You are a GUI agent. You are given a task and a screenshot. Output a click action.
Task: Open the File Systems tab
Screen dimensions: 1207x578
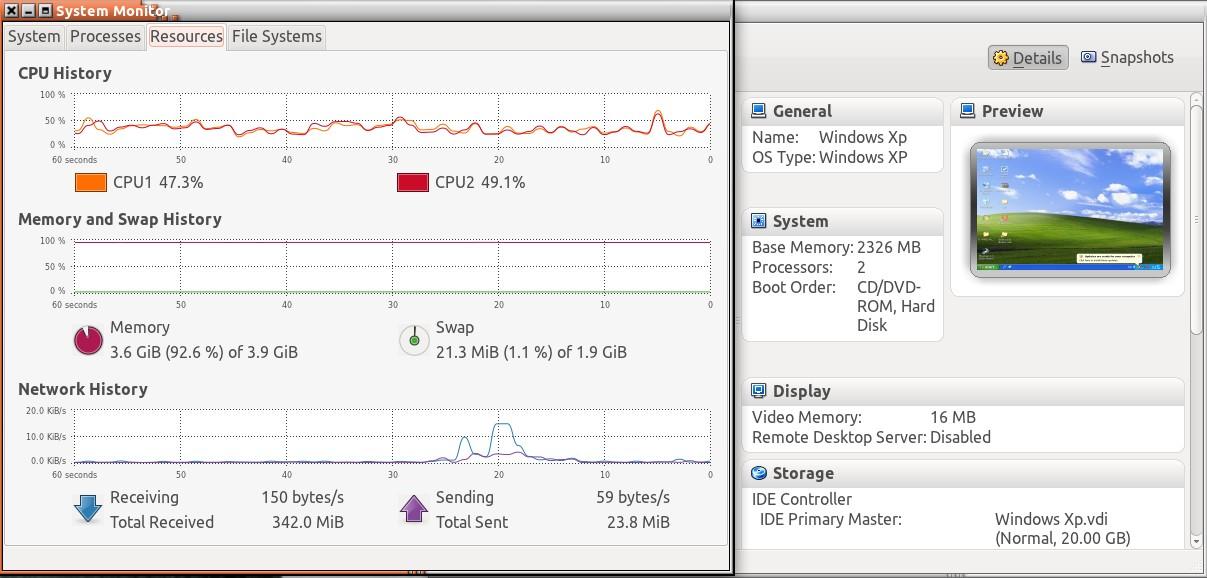pos(276,37)
